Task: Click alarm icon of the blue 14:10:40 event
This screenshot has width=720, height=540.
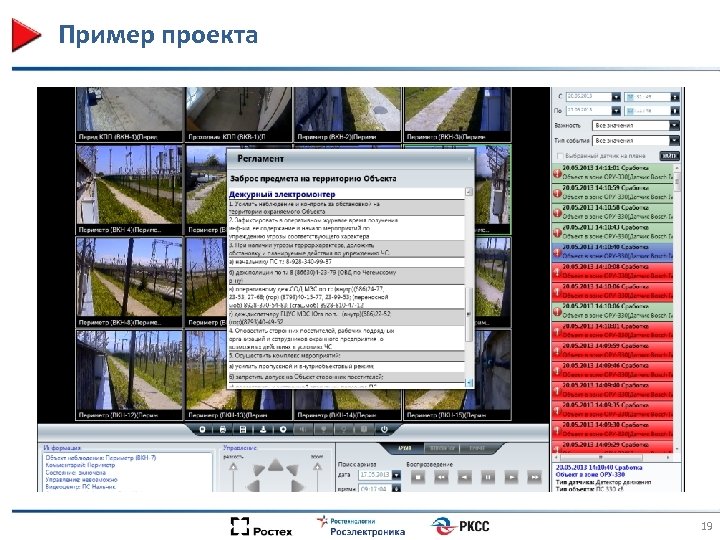Action: (557, 253)
